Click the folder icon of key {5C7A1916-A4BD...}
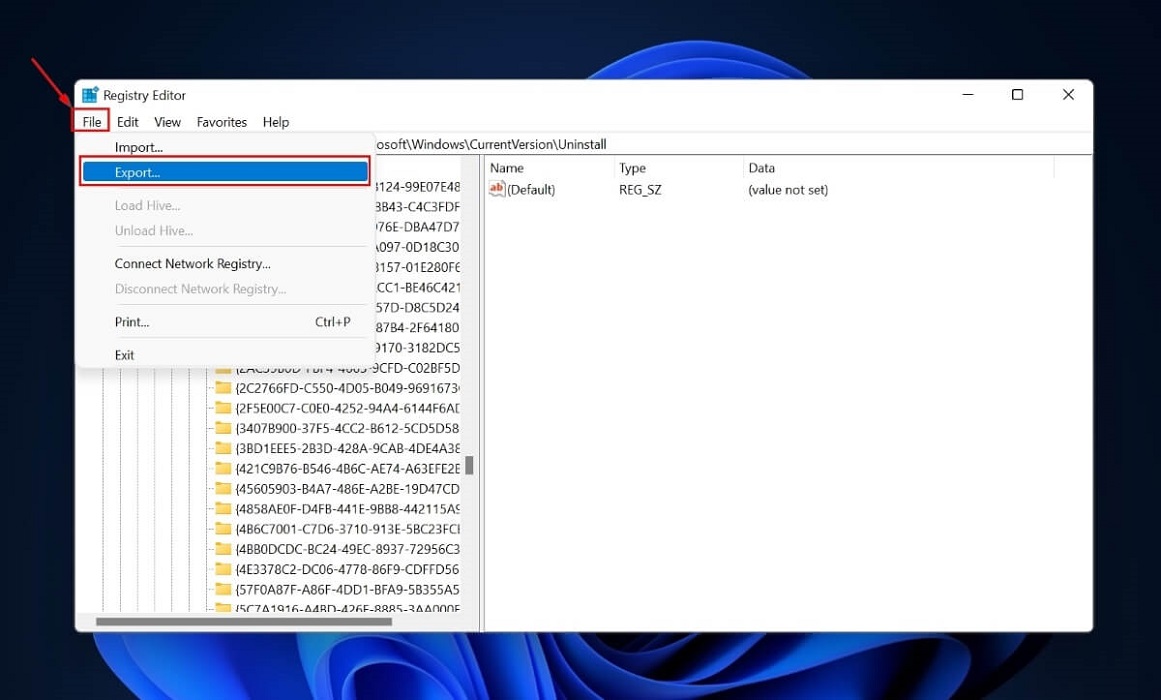 (222, 609)
